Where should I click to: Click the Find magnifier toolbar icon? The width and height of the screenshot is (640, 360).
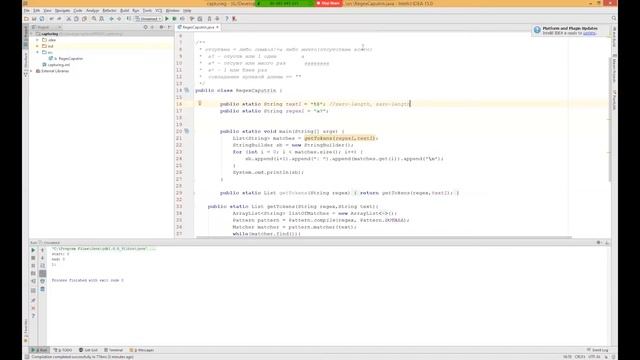pos(94,19)
